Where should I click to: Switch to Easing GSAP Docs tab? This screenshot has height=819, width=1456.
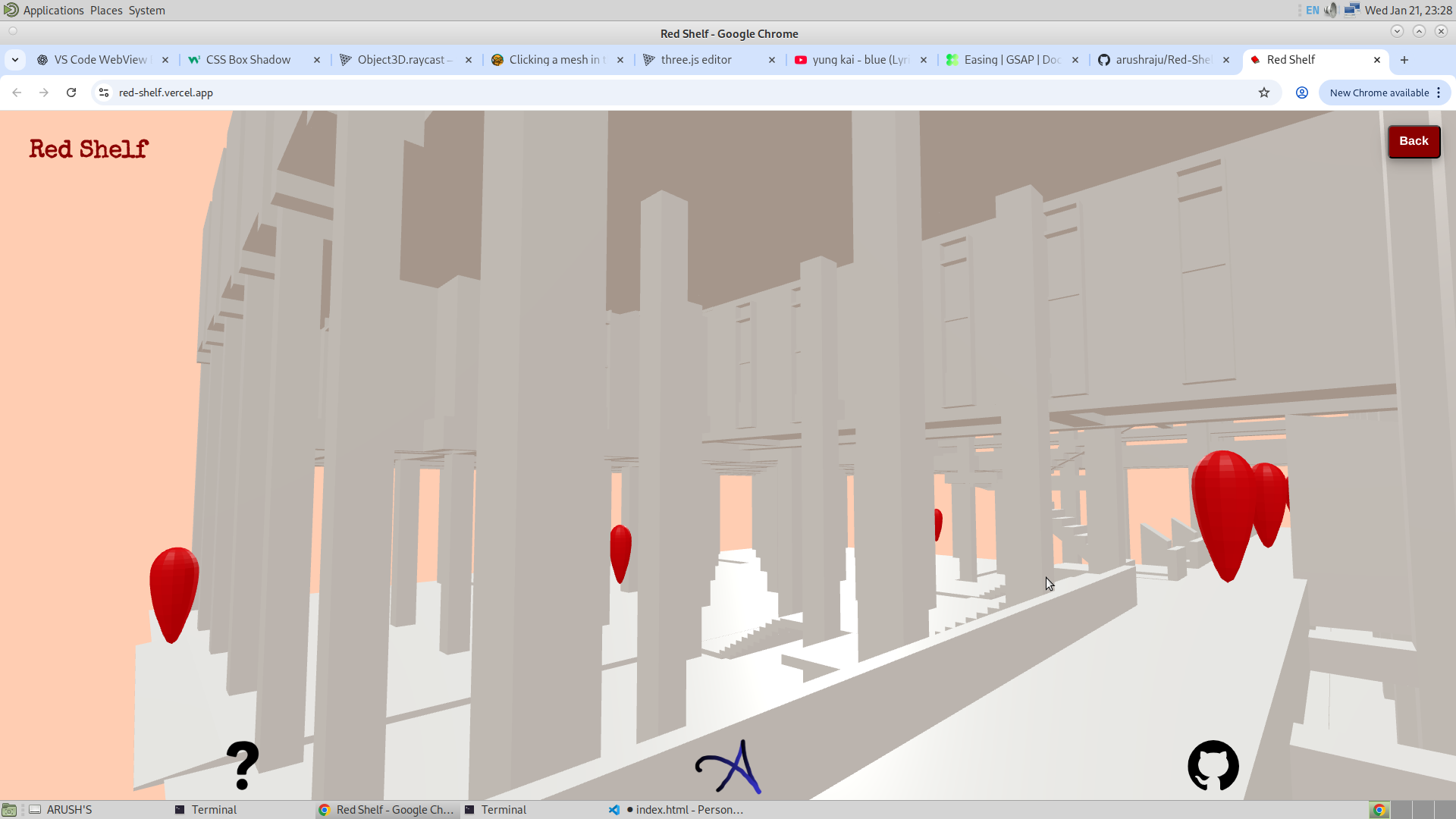pos(1011,60)
